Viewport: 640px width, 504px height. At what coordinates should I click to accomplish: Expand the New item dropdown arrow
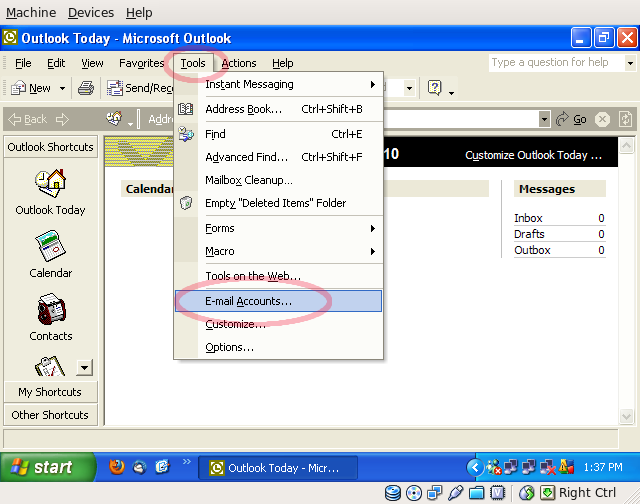pyautogui.click(x=62, y=88)
